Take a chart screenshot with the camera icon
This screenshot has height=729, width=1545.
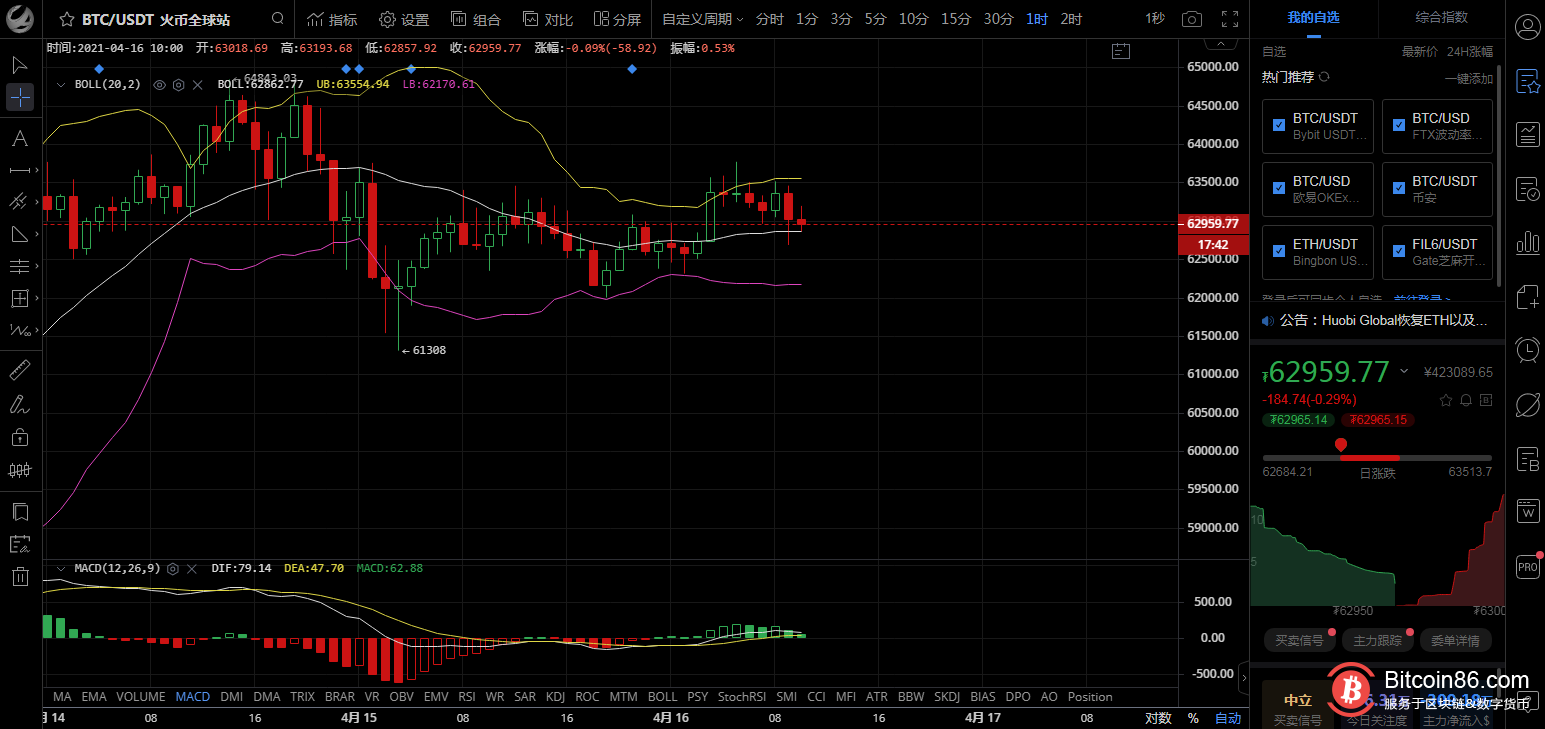click(x=1191, y=19)
